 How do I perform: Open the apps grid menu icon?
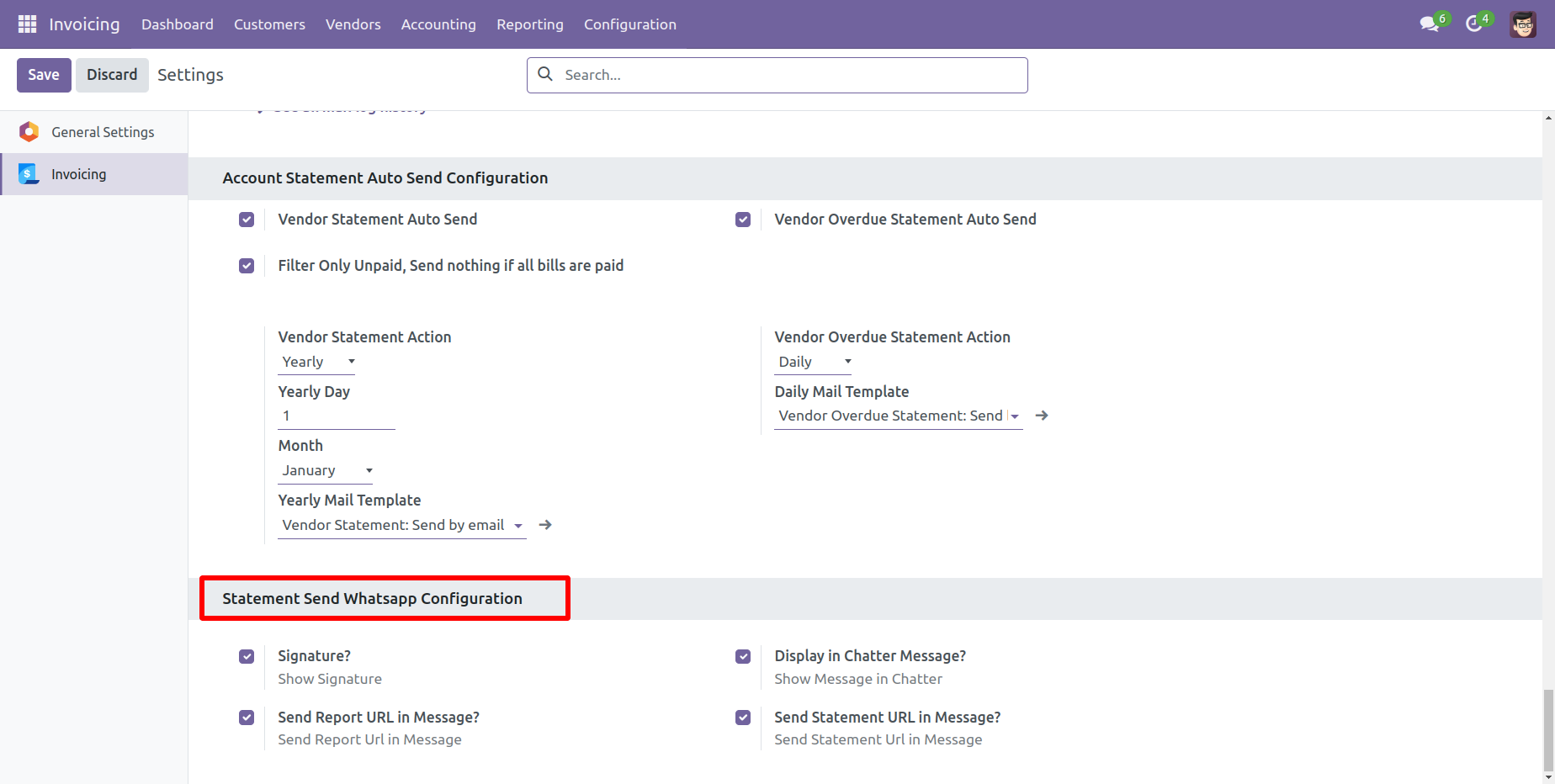(27, 24)
